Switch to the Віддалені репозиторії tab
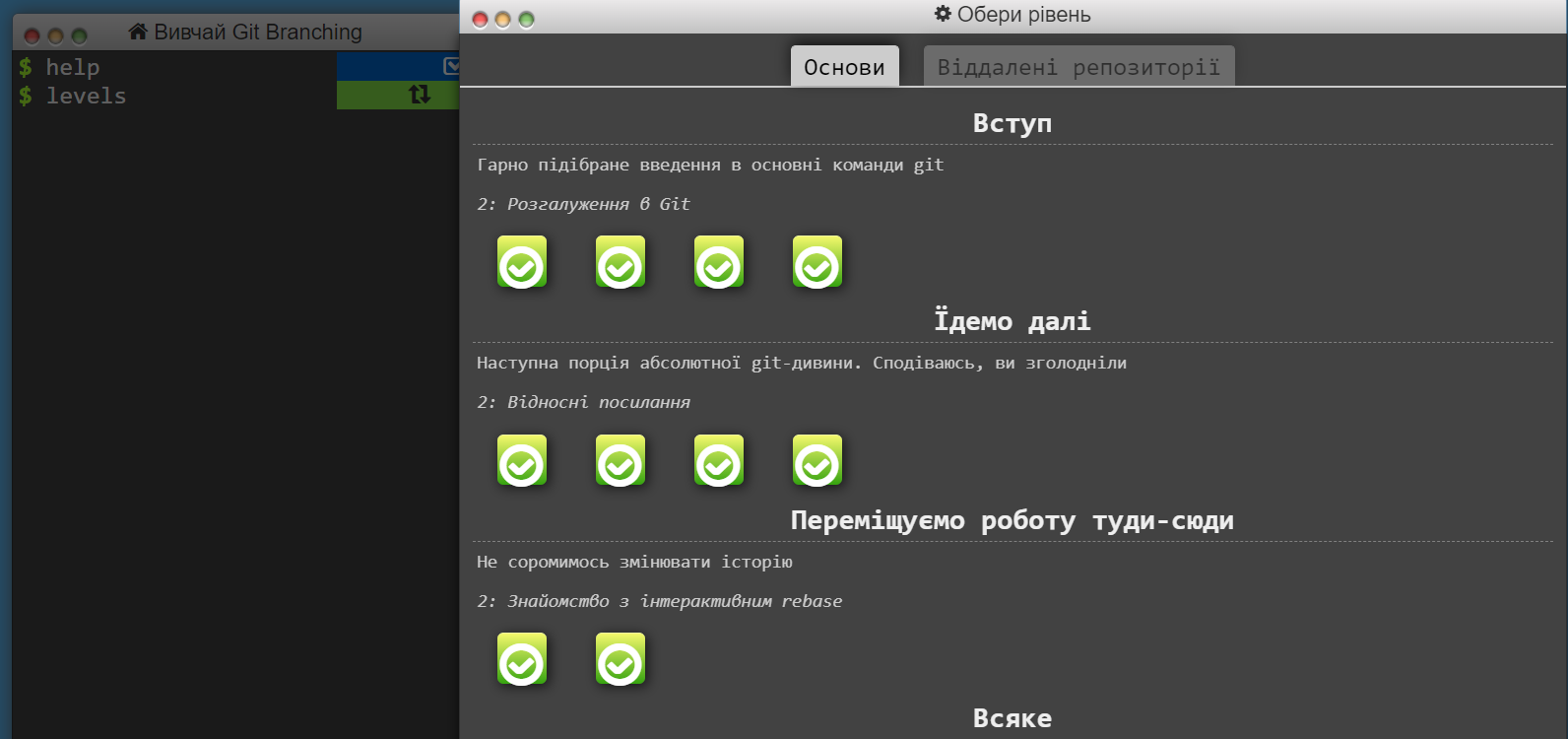Screen dimensions: 1568x739 [1078, 66]
